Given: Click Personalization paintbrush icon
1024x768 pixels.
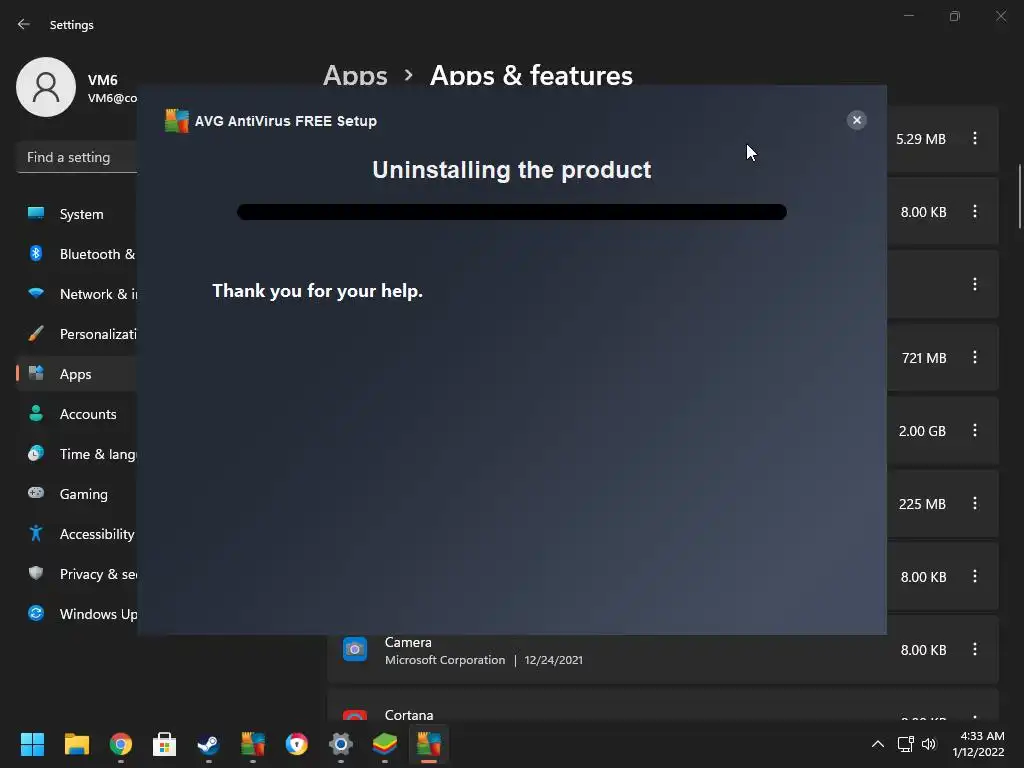Looking at the screenshot, I should [x=36, y=333].
